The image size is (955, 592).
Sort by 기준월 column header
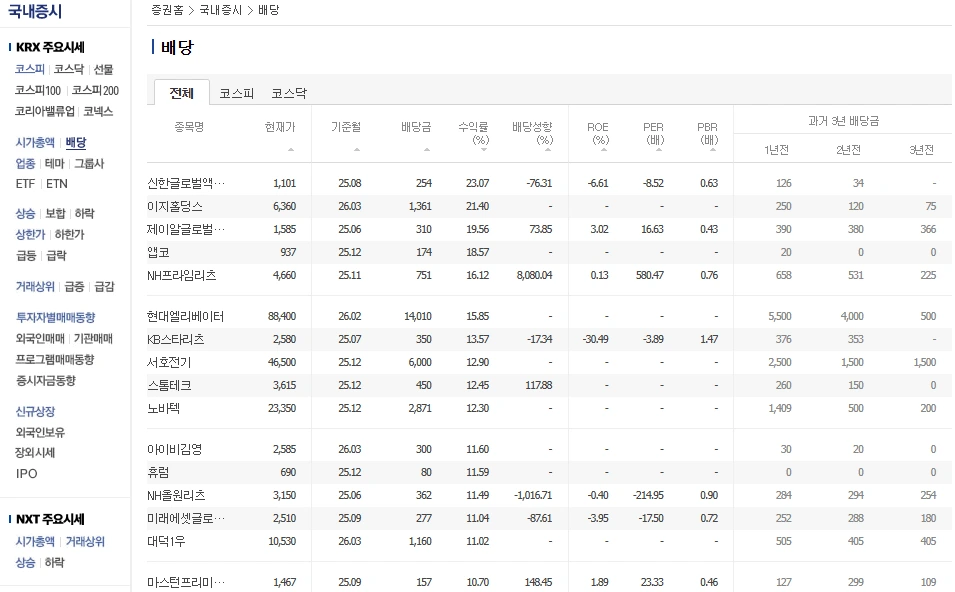point(345,127)
